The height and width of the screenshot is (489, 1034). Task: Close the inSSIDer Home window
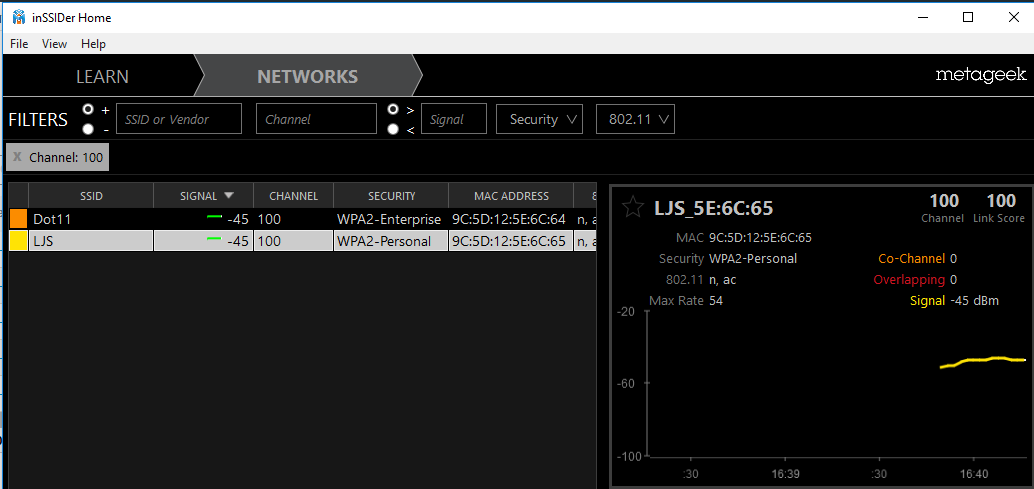(x=1014, y=18)
